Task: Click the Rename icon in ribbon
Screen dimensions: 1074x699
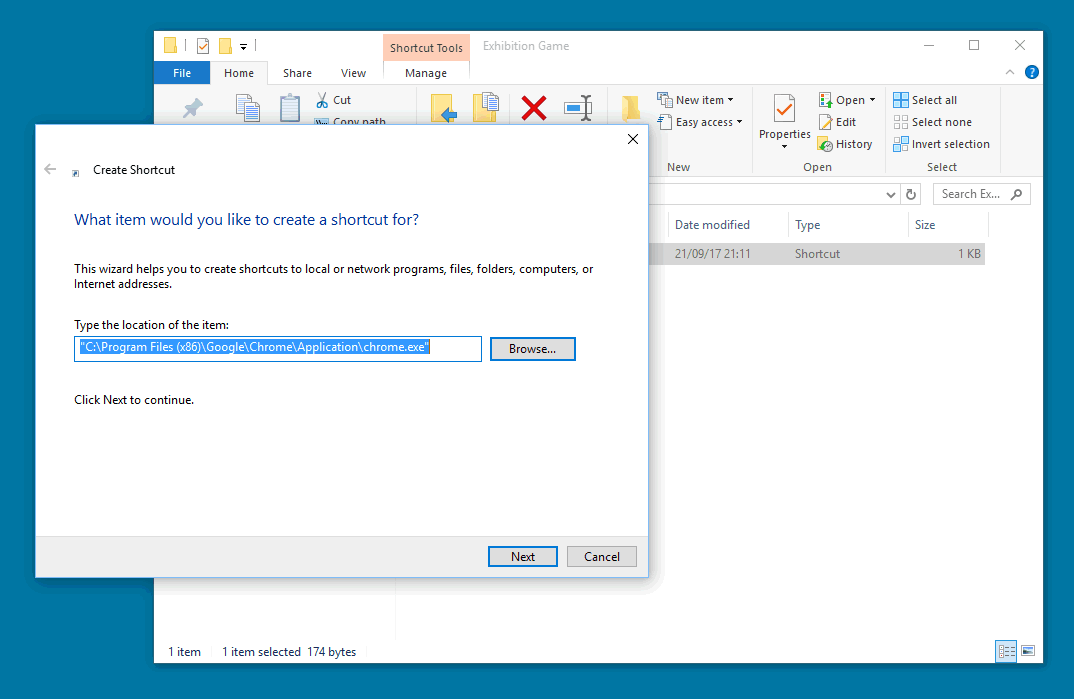Action: click(578, 108)
